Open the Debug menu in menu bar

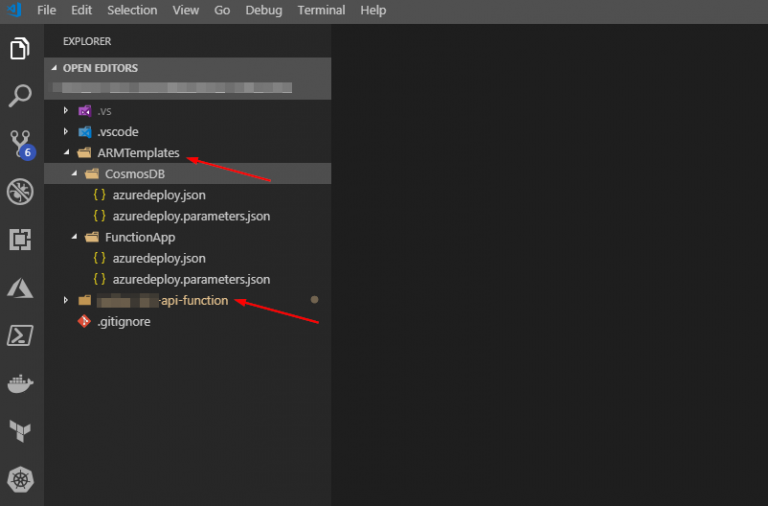tap(264, 10)
